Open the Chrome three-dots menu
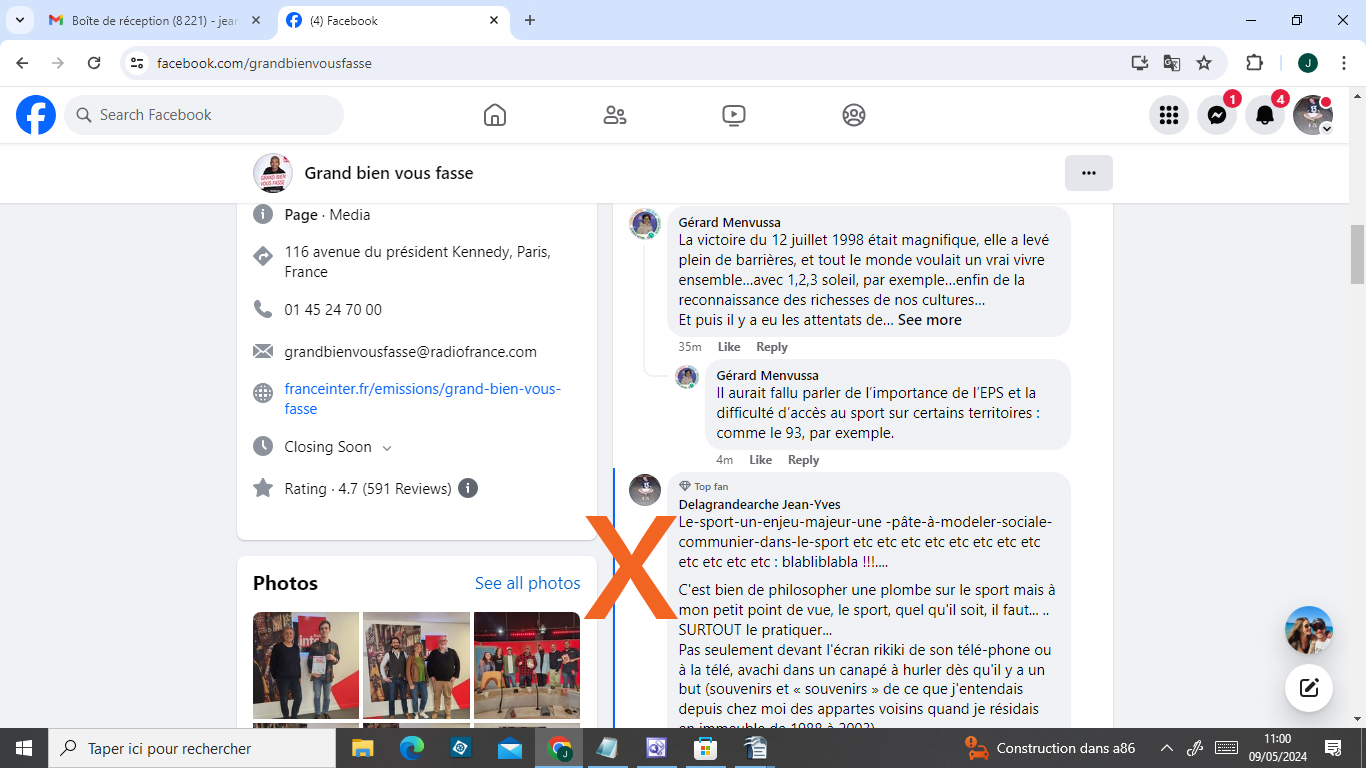This screenshot has width=1366, height=768. 1344,63
